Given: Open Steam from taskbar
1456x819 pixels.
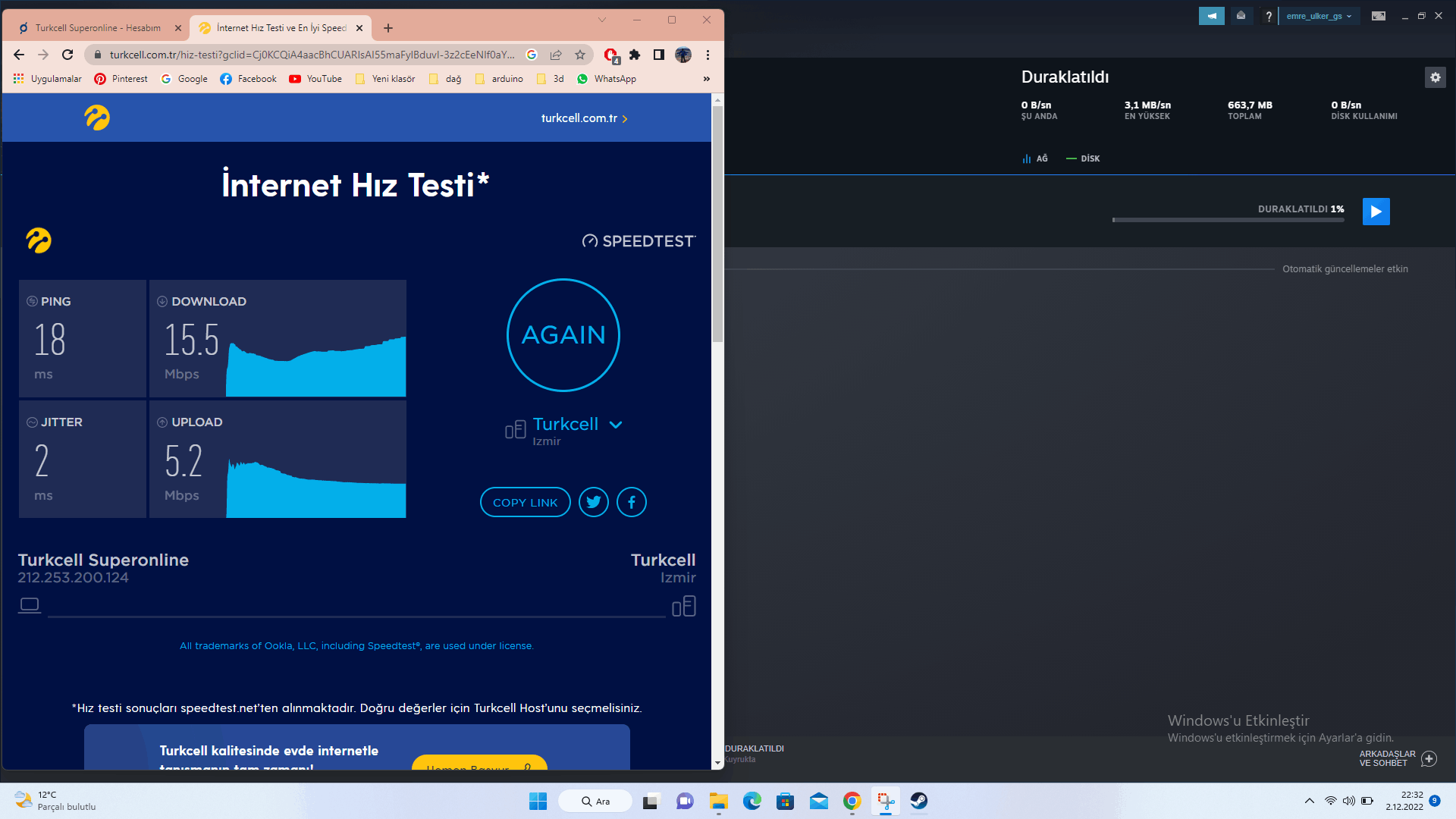Looking at the screenshot, I should 919,801.
